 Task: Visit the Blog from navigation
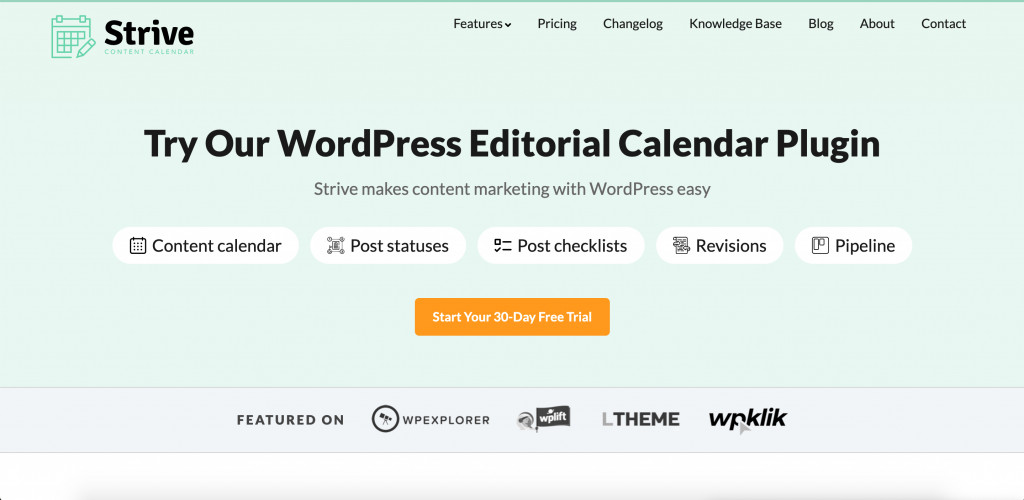821,23
